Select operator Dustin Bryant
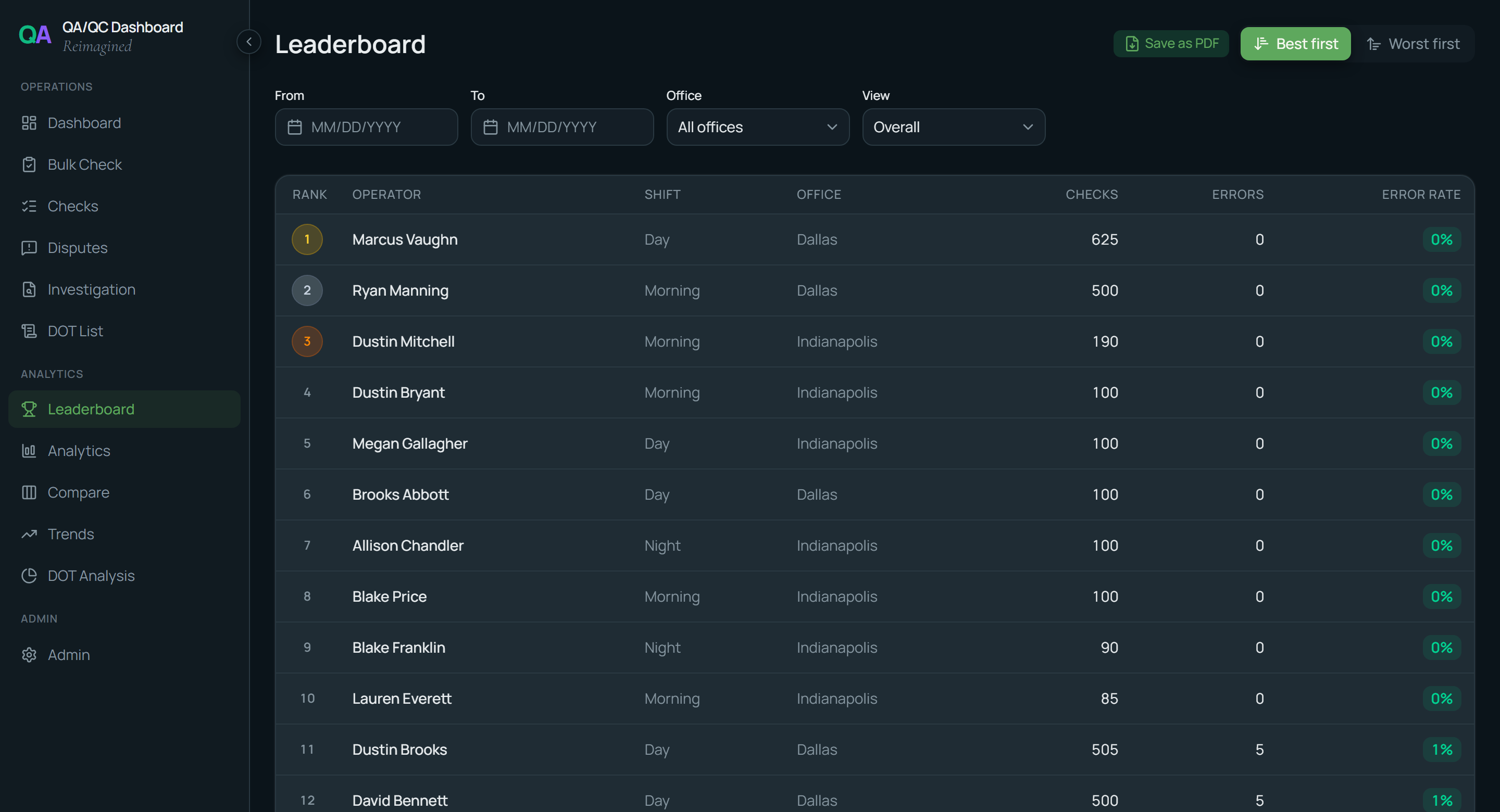Image resolution: width=1500 pixels, height=812 pixels. tap(398, 392)
